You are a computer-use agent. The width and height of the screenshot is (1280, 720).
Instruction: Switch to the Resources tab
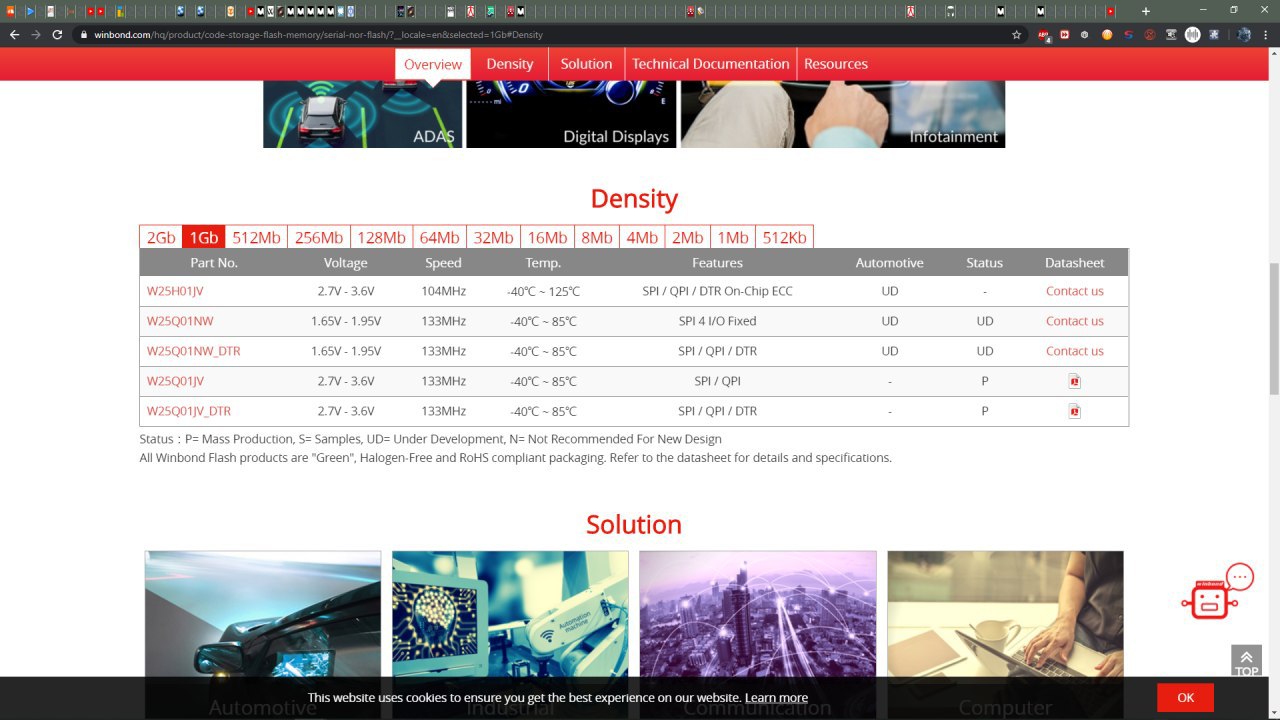click(x=836, y=64)
